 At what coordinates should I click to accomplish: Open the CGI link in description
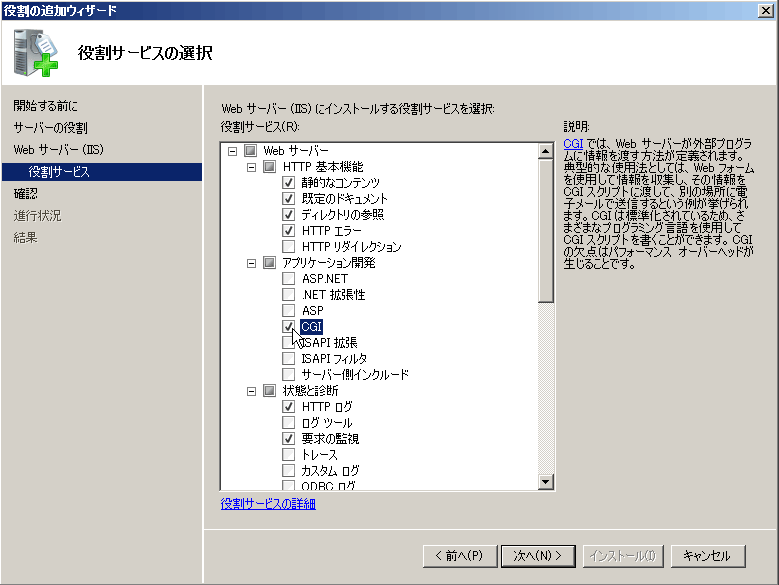(x=572, y=144)
